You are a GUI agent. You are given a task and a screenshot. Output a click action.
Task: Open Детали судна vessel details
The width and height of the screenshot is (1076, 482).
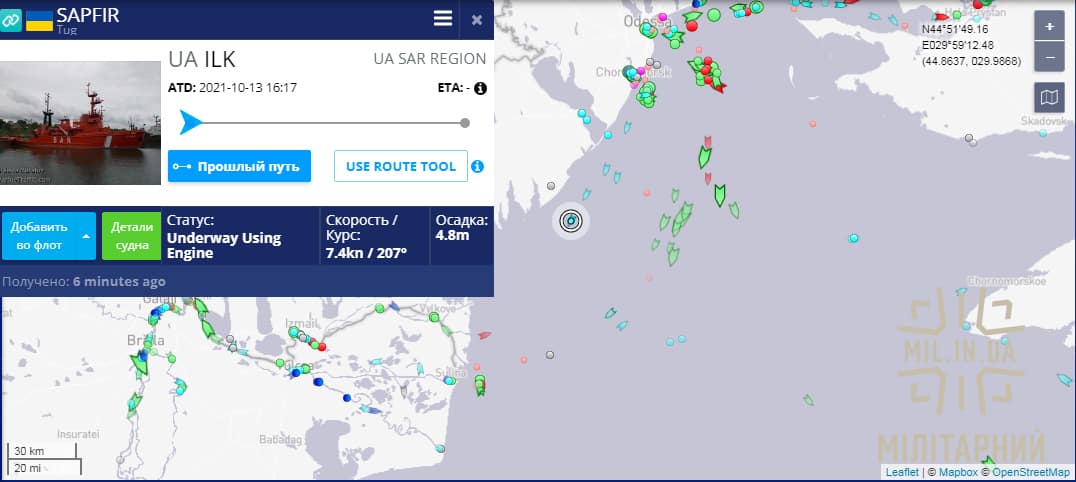(x=131, y=236)
